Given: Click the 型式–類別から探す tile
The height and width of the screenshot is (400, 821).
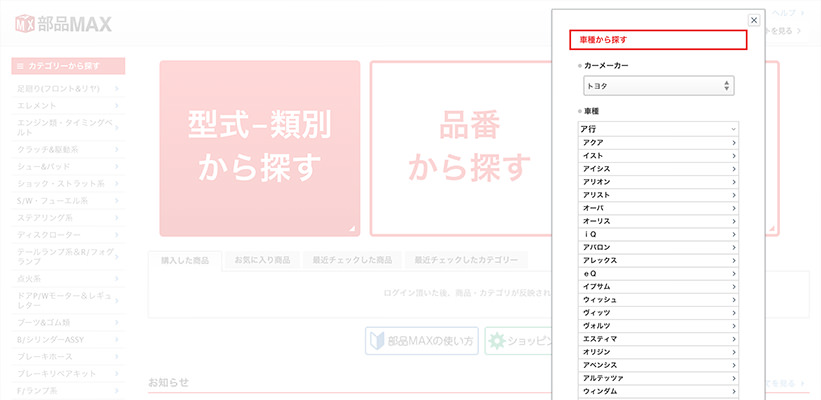Looking at the screenshot, I should pyautogui.click(x=260, y=149).
